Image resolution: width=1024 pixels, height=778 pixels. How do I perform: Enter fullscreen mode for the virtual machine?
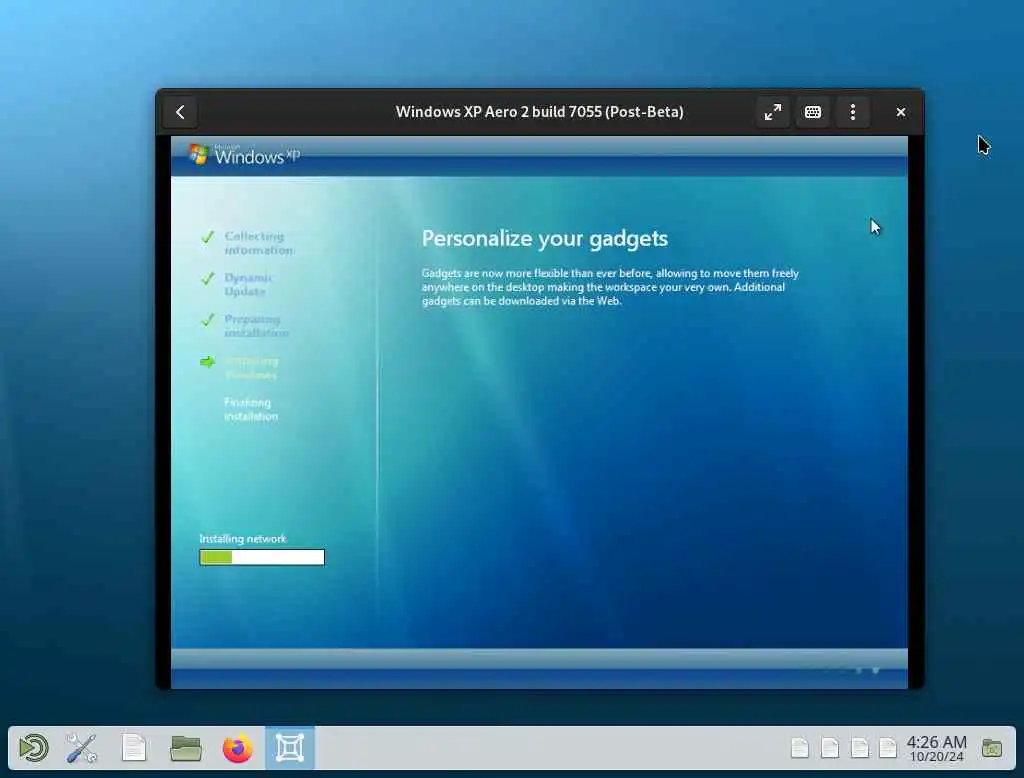pyautogui.click(x=773, y=112)
